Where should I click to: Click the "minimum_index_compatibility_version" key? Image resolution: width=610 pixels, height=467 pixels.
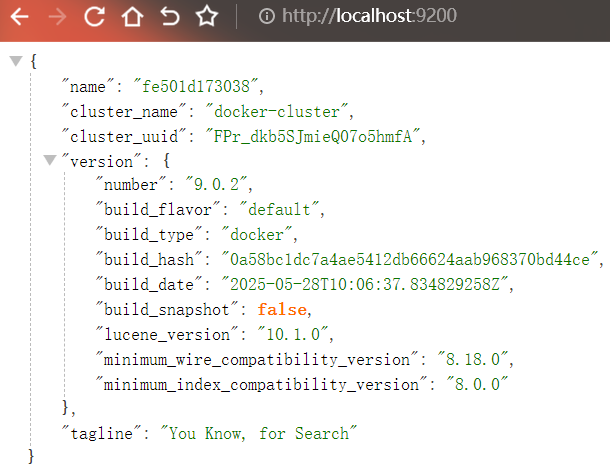[x=261, y=384]
